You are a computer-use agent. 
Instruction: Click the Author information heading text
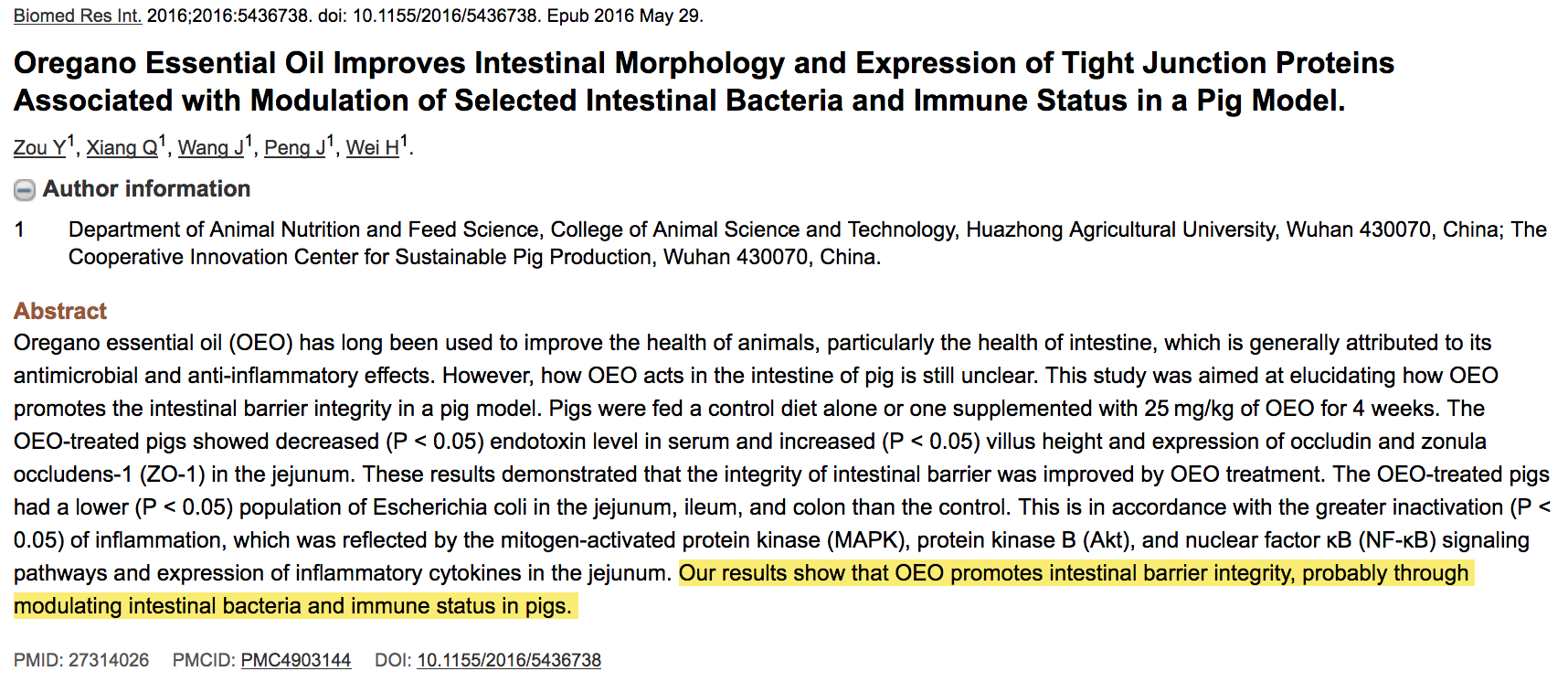tap(146, 189)
